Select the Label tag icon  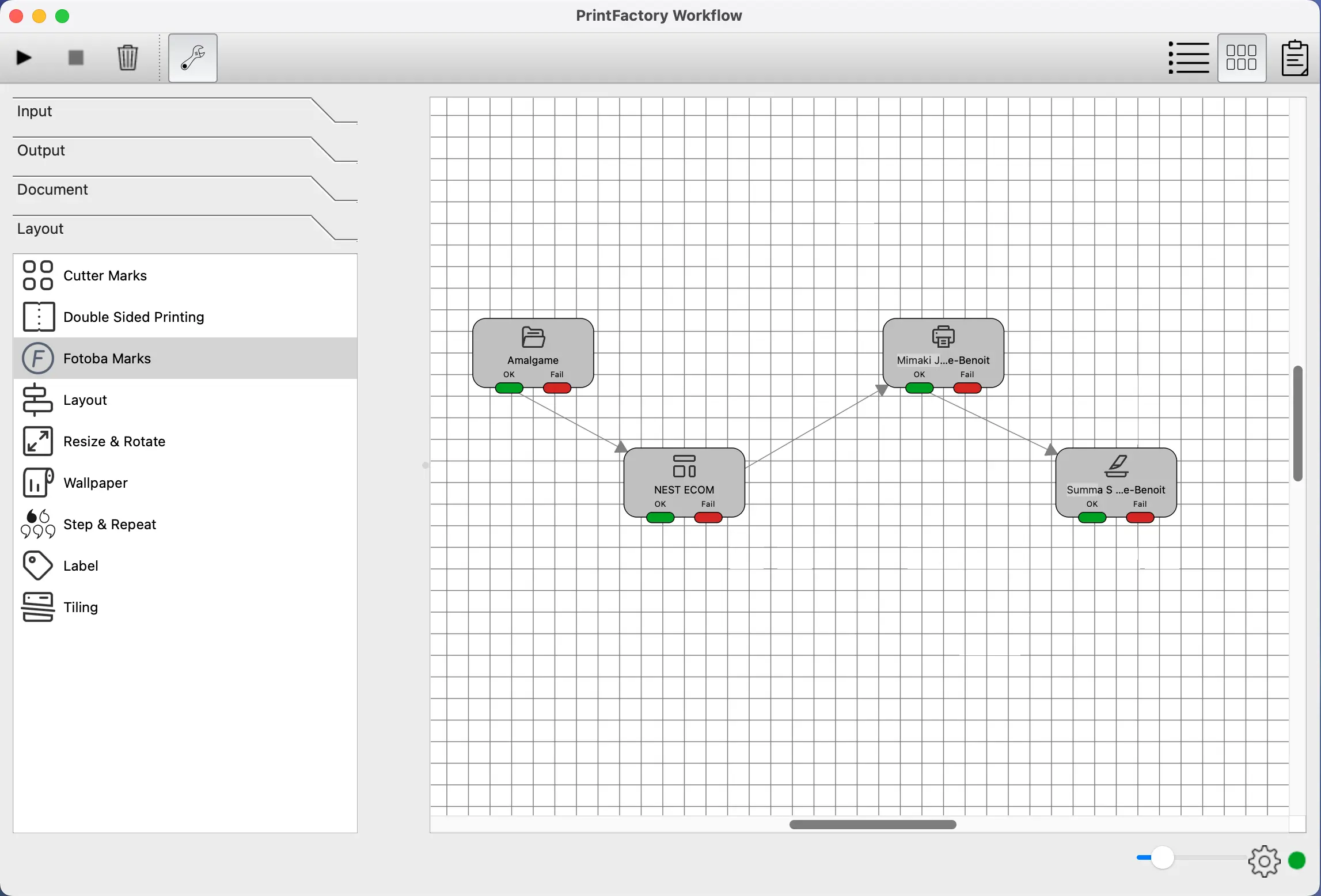point(38,565)
